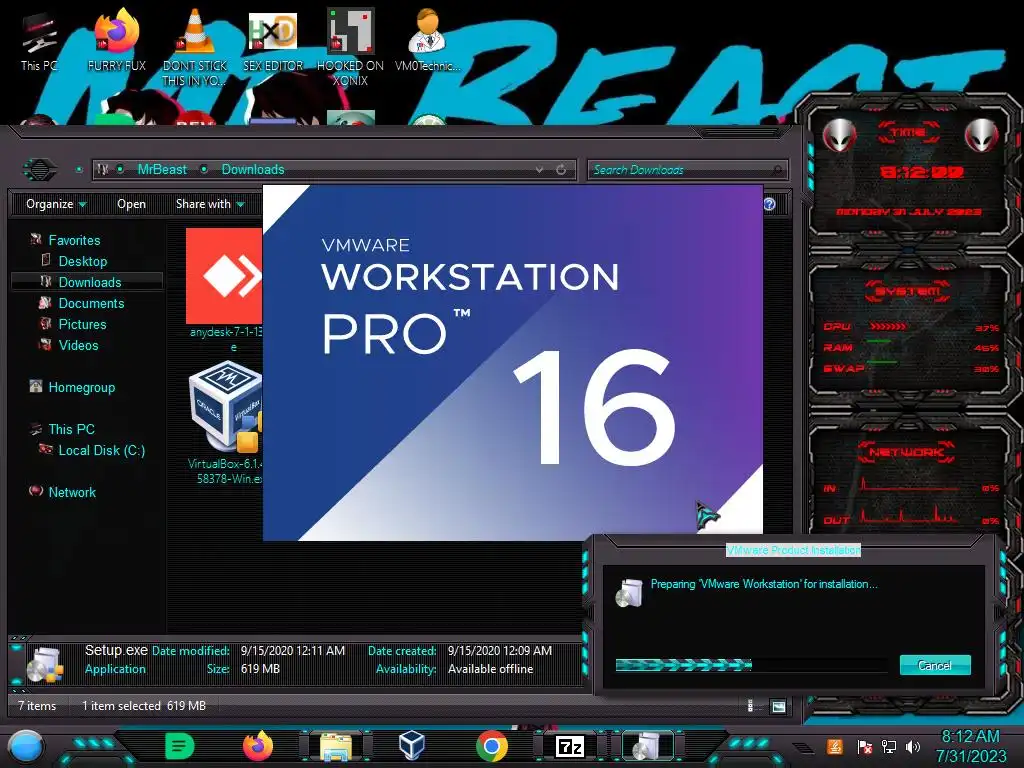
Task: Open Documents in the navigation pane
Action: click(91, 303)
